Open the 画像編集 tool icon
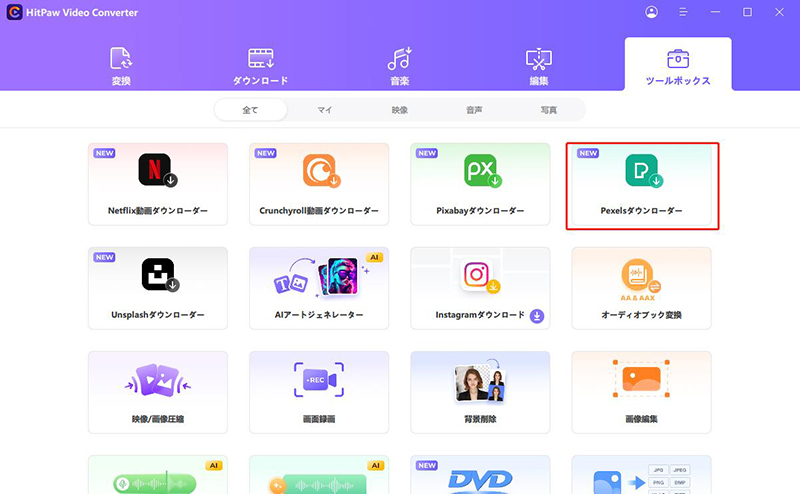The image size is (800, 494). click(641, 378)
